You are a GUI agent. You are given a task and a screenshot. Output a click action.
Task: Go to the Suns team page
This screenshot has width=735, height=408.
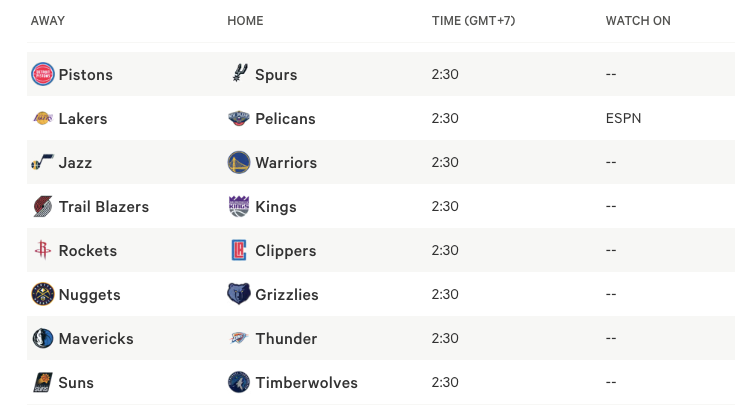pos(76,383)
